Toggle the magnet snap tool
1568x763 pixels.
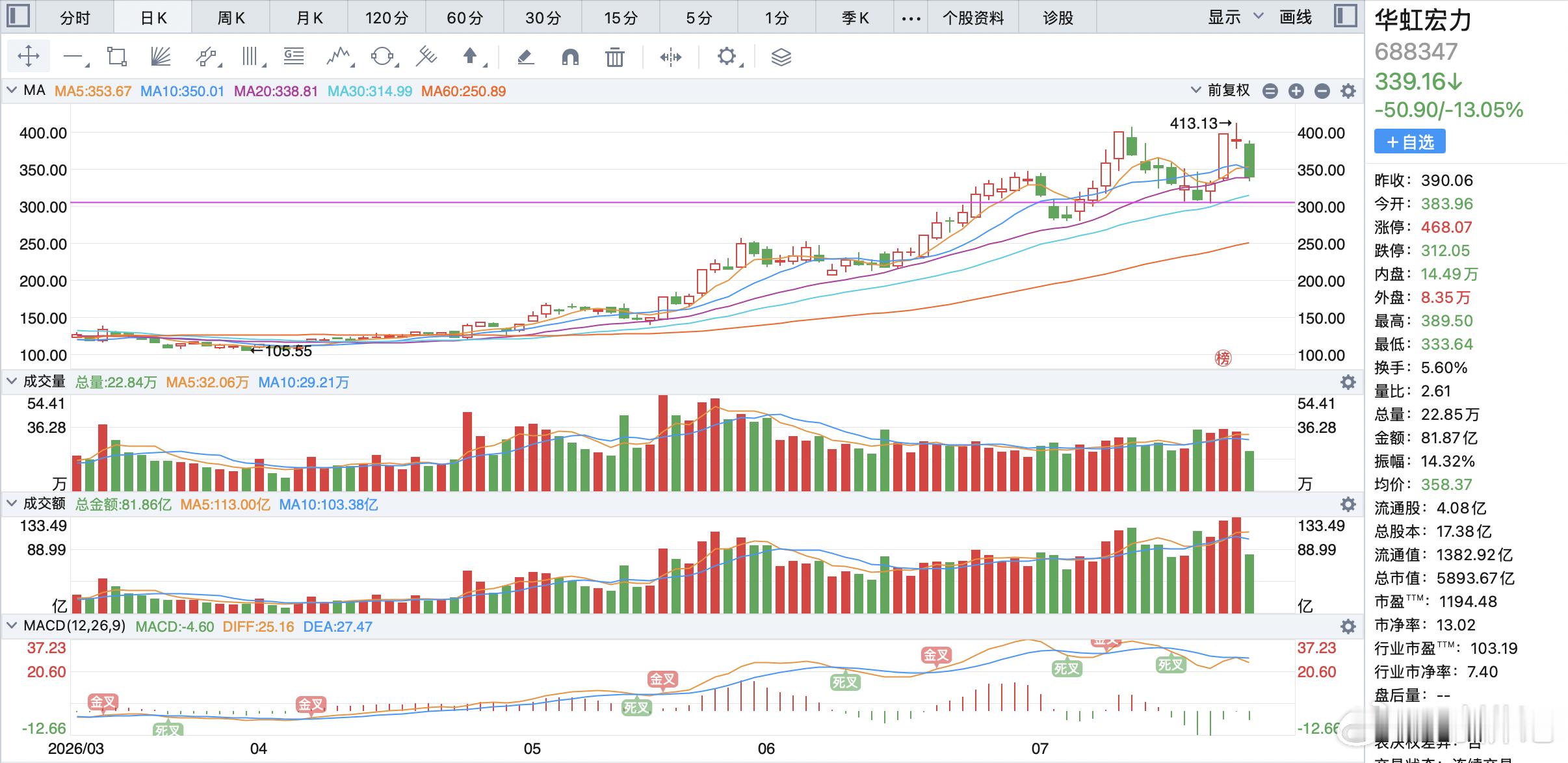point(570,57)
